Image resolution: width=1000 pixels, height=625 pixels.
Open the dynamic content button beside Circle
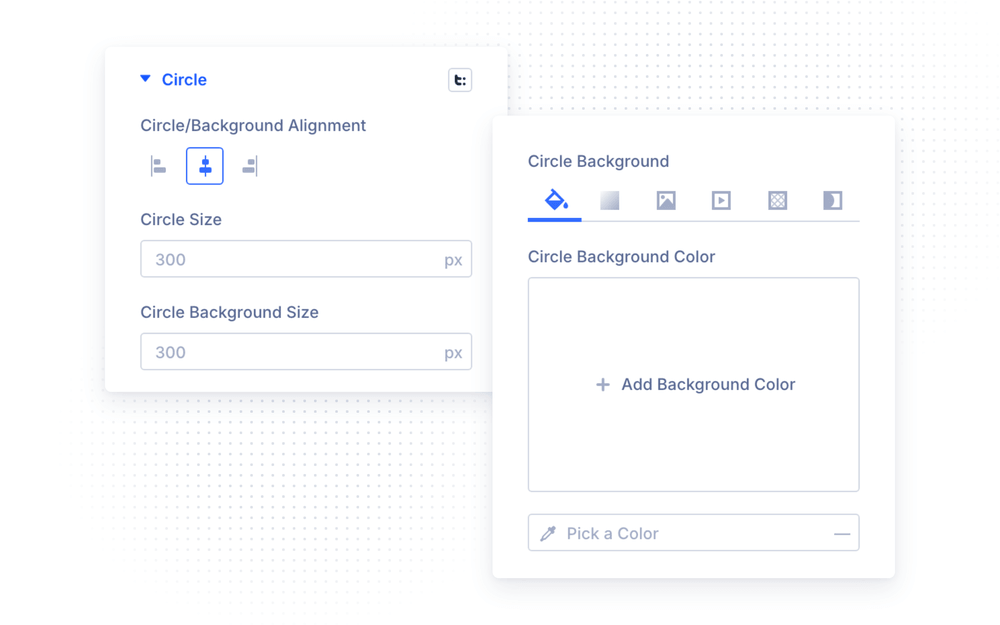460,80
